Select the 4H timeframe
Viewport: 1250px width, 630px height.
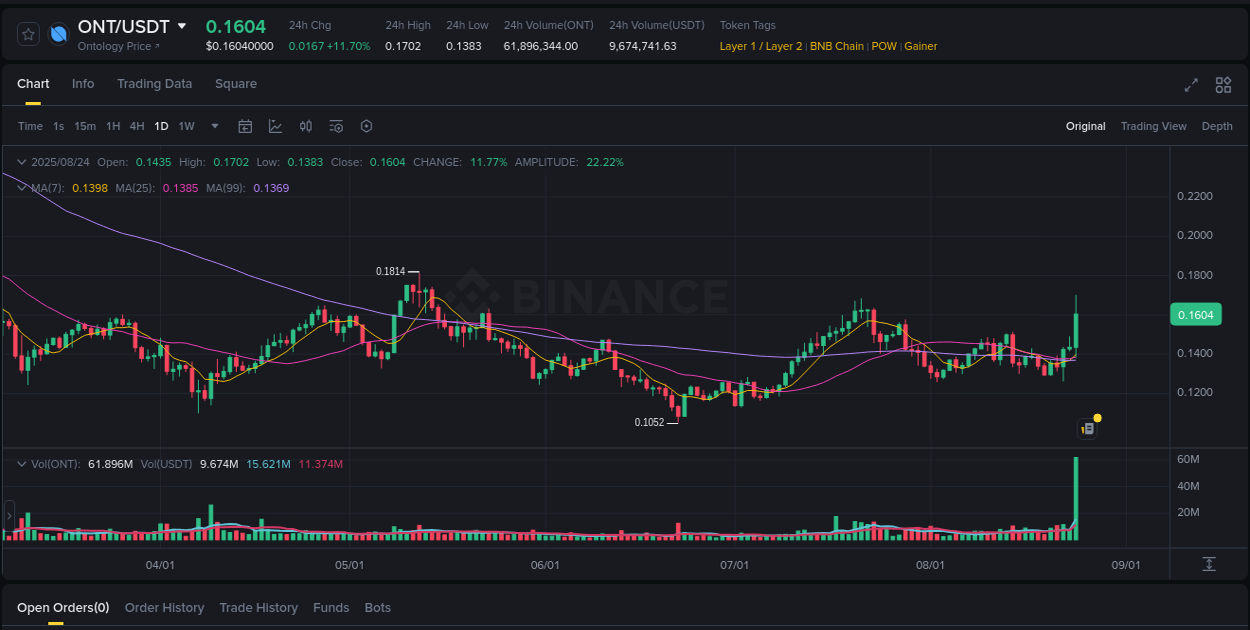(x=137, y=126)
